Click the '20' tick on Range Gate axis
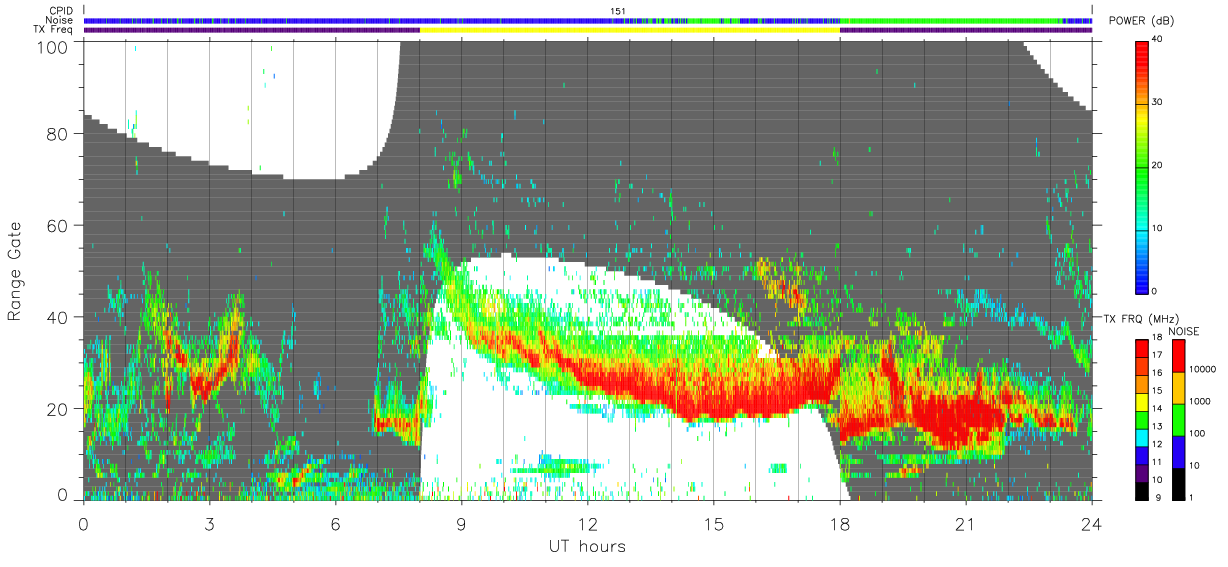Image resolution: width=1228 pixels, height=567 pixels. 58,408
